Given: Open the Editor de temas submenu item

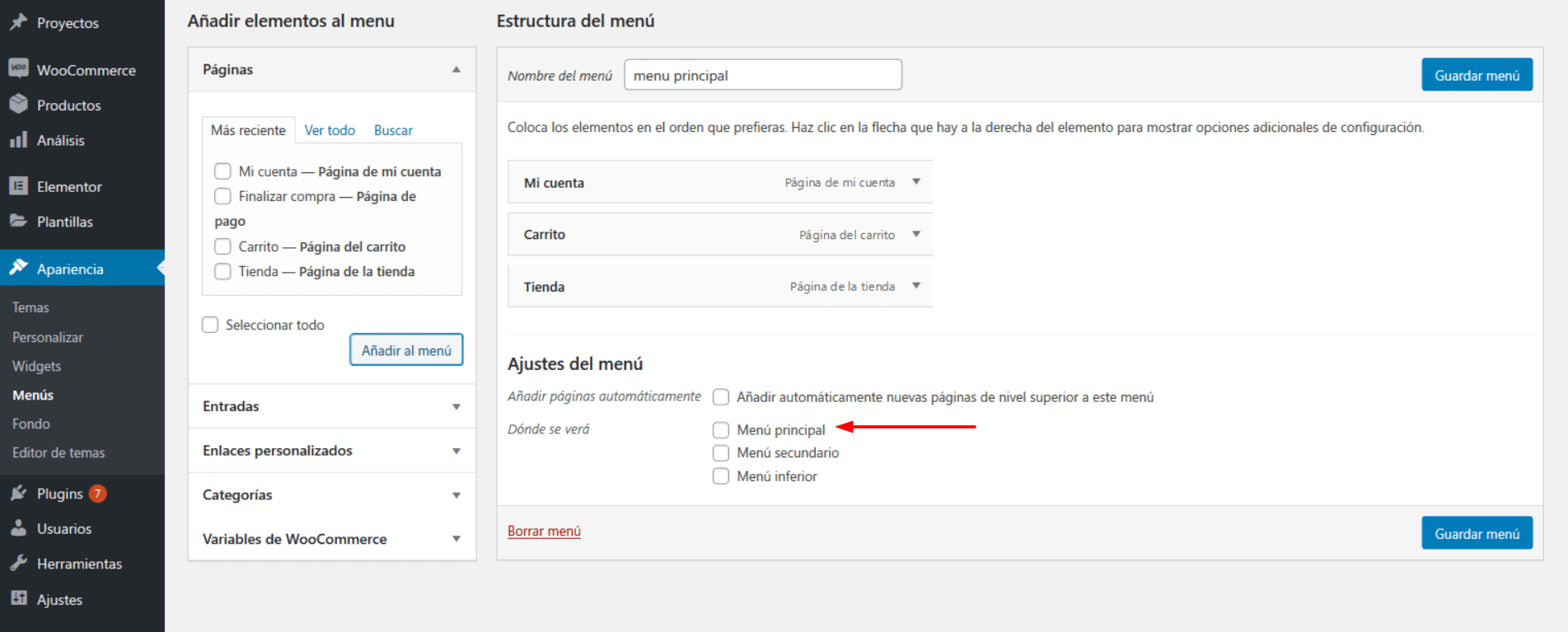Looking at the screenshot, I should (59, 452).
